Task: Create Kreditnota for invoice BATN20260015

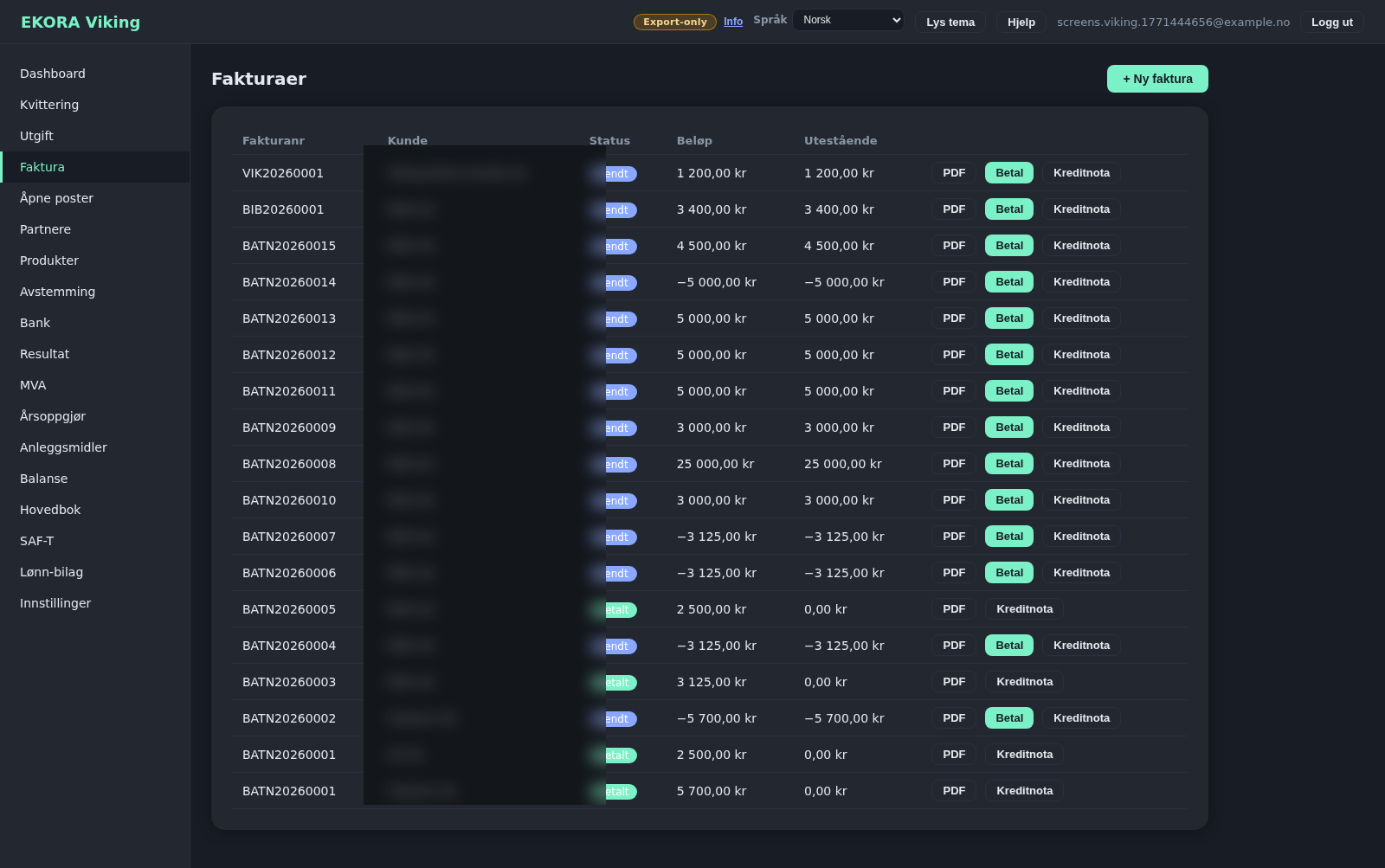Action: 1080,246
